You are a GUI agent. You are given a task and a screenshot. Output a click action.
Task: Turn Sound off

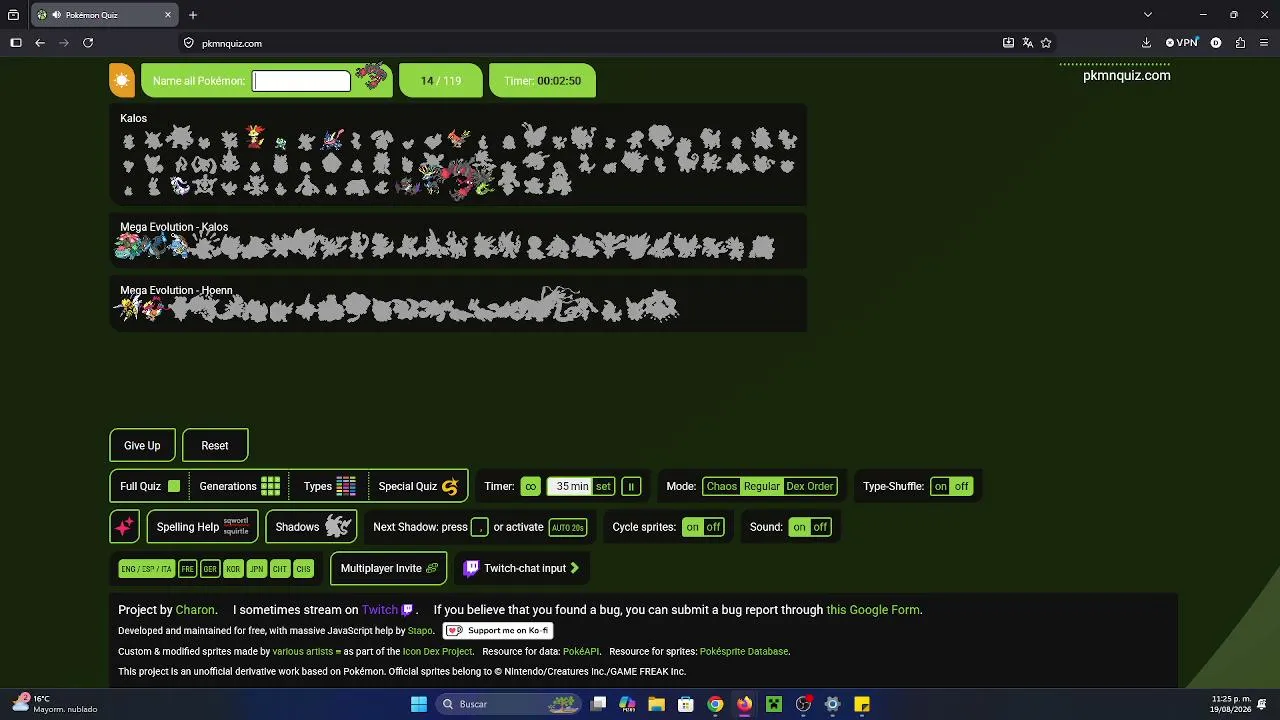point(820,527)
